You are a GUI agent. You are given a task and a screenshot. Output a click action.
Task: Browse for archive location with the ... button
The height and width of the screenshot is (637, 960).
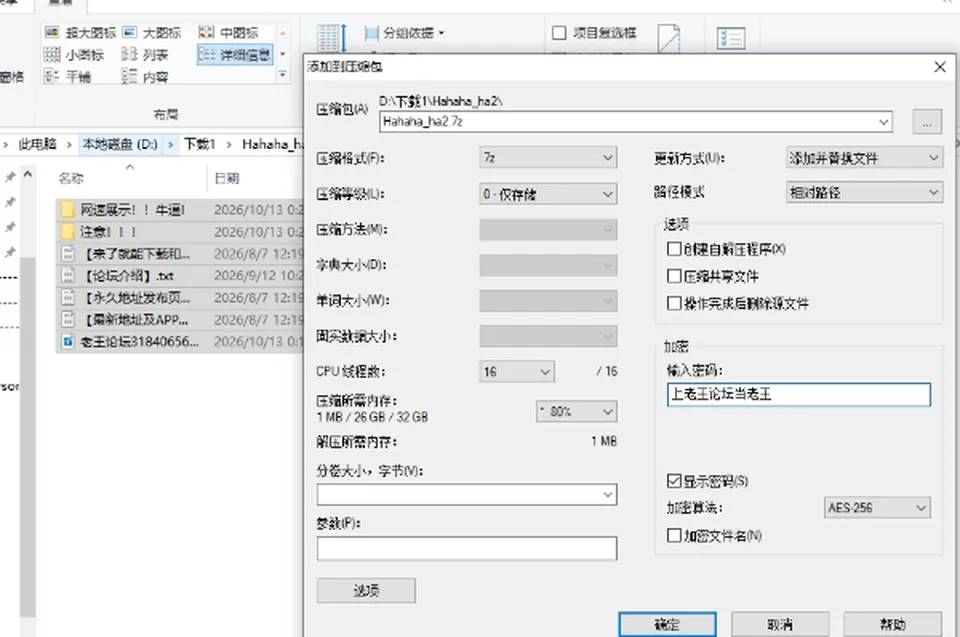click(927, 121)
